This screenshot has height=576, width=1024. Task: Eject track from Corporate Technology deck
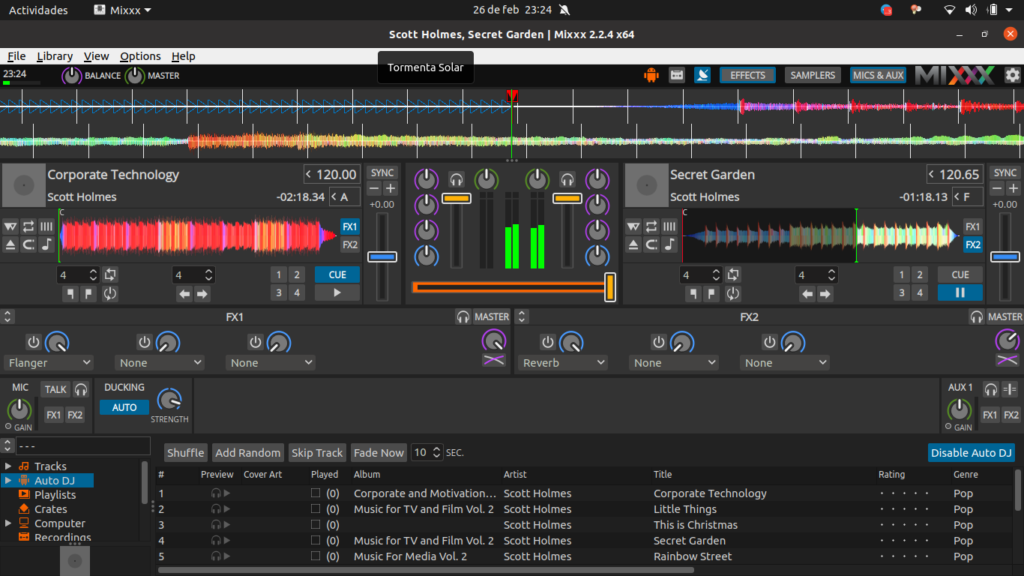(x=10, y=245)
